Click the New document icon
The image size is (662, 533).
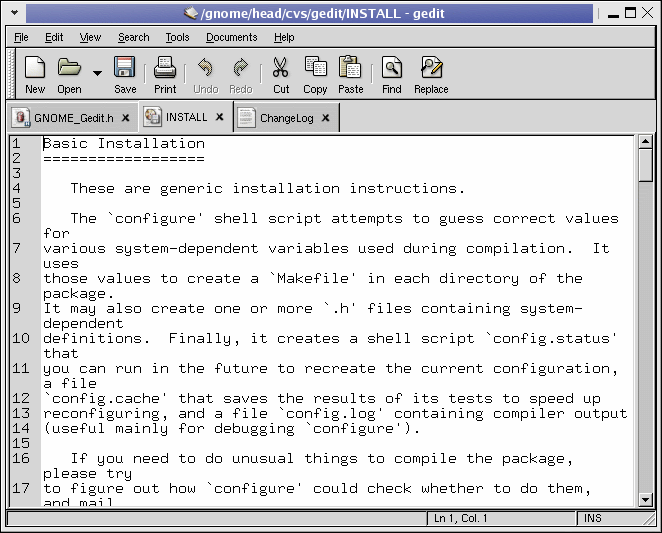[35, 68]
